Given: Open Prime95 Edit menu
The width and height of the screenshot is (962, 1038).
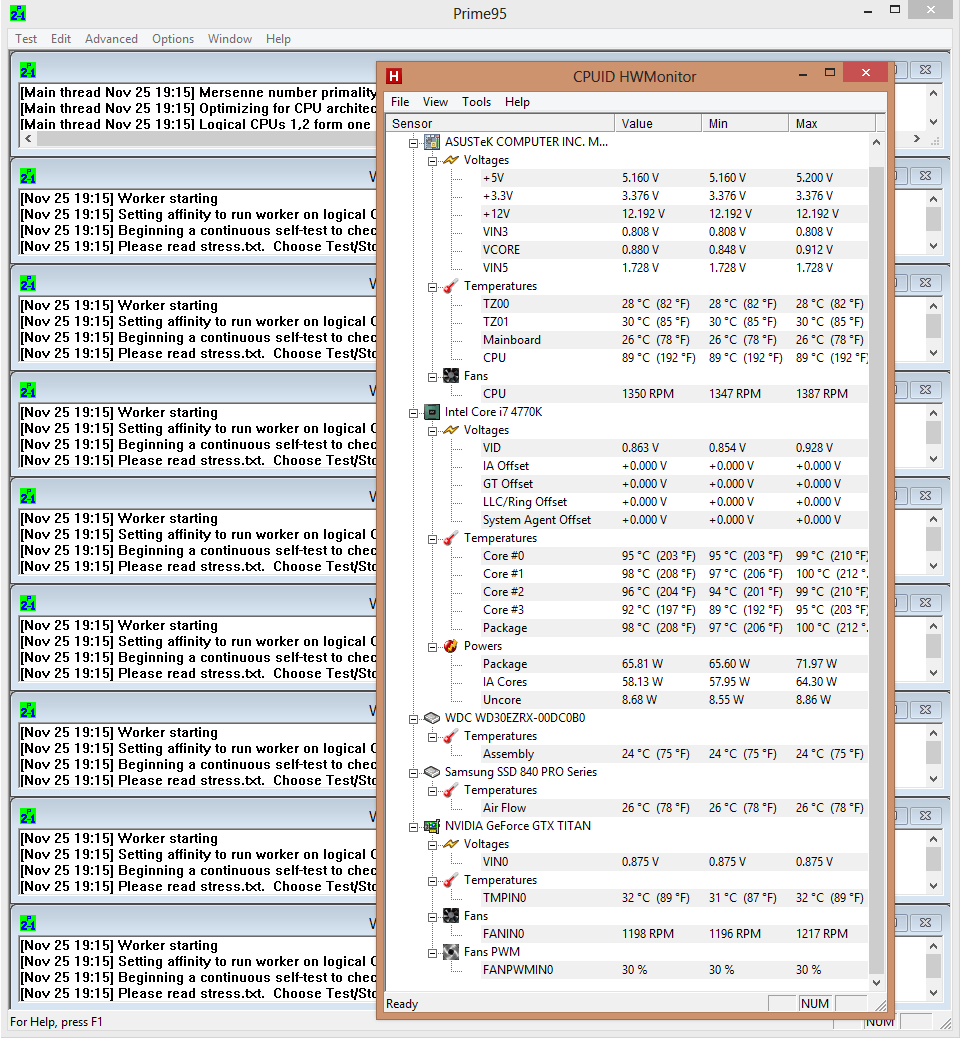Looking at the screenshot, I should pyautogui.click(x=61, y=39).
